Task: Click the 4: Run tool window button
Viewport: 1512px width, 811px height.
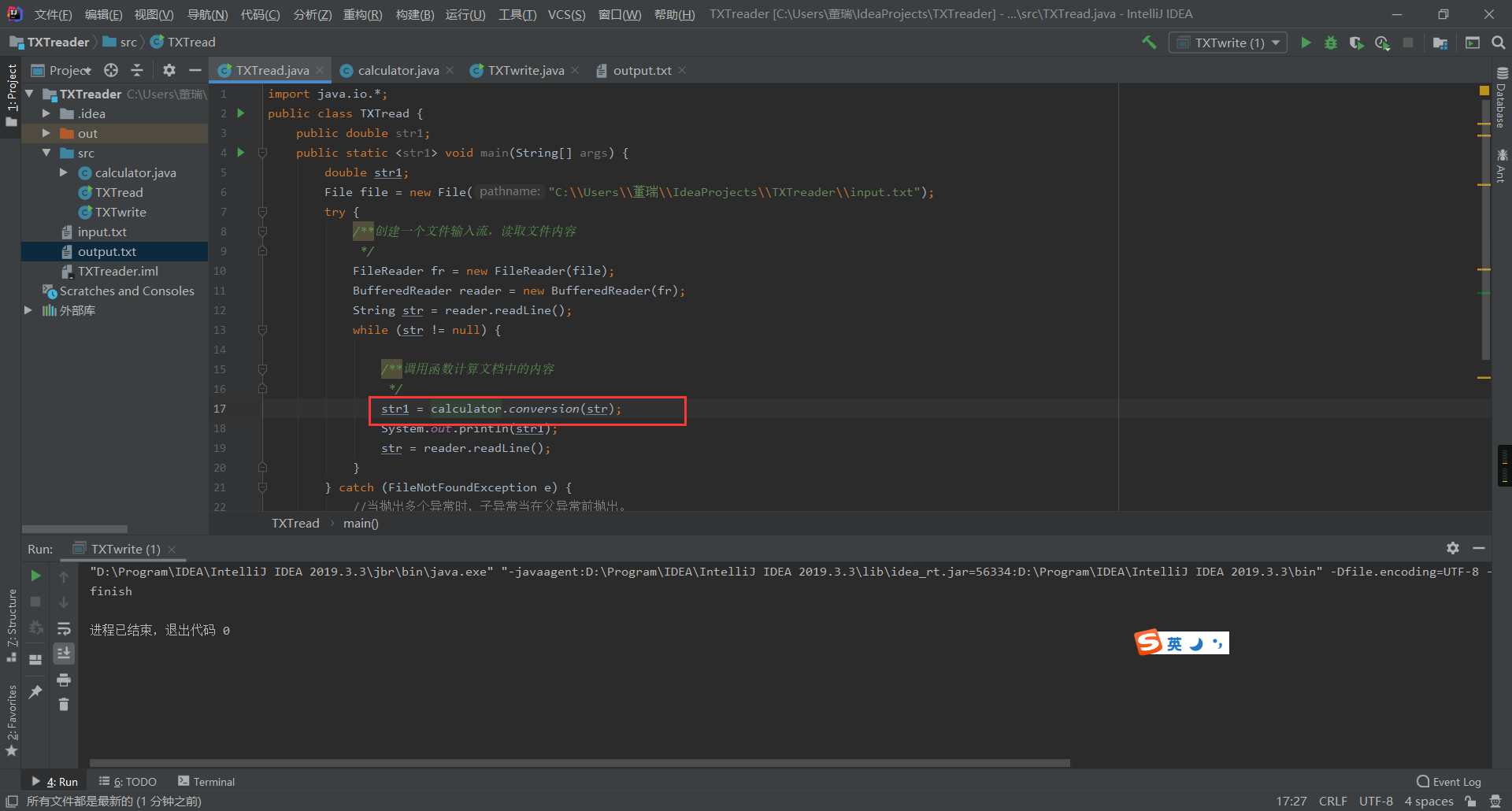Action: 54,782
